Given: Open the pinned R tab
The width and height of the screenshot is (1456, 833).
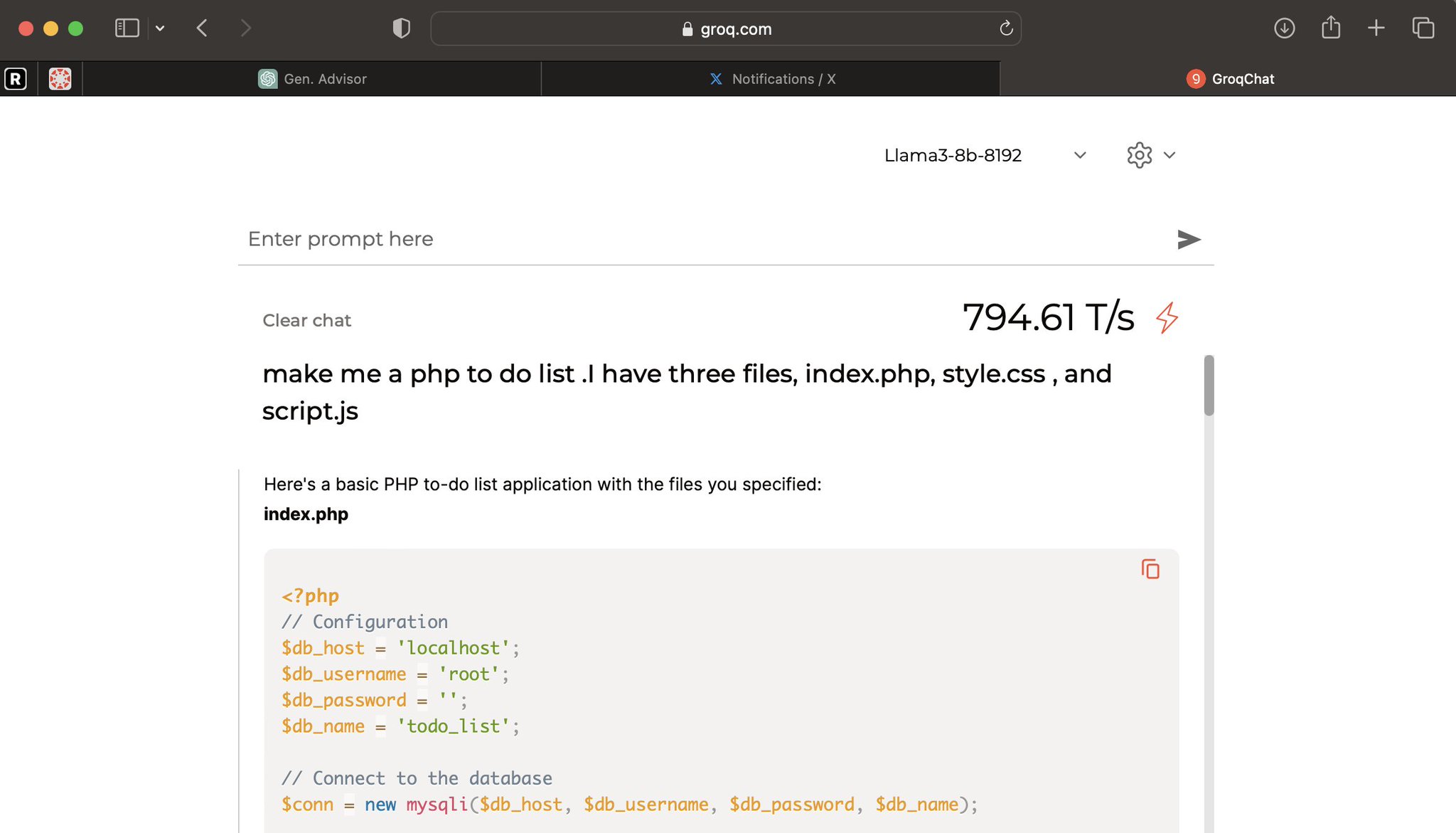Looking at the screenshot, I should [16, 79].
